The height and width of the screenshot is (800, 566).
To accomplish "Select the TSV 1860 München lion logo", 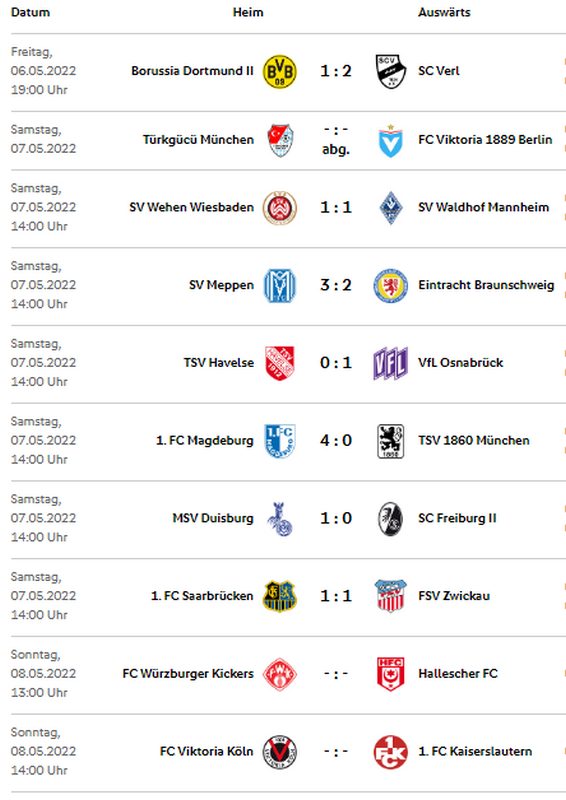I will pyautogui.click(x=390, y=441).
